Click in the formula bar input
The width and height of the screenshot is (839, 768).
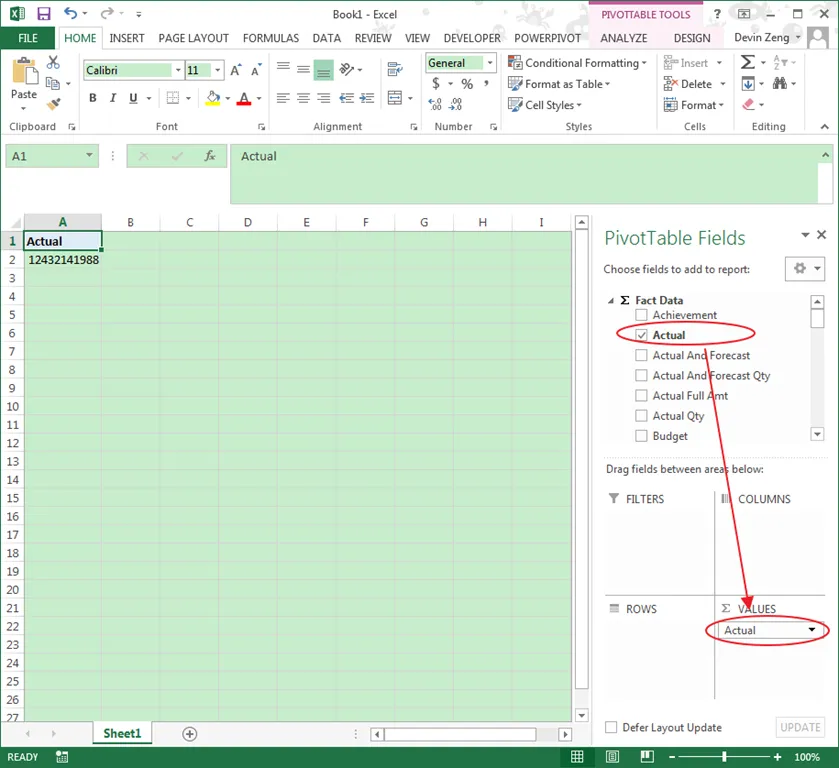pyautogui.click(x=524, y=174)
